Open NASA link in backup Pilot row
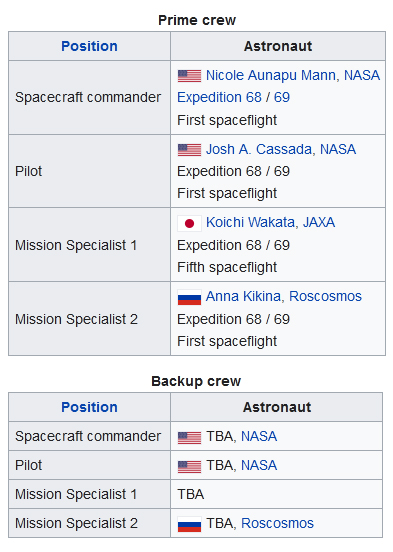 (x=259, y=465)
